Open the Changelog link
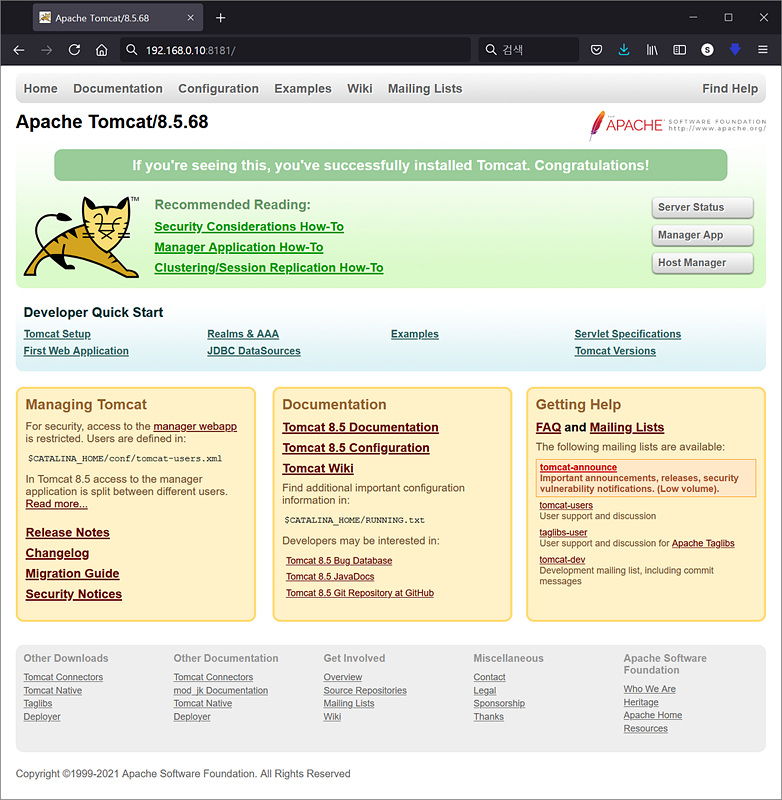Image resolution: width=782 pixels, height=800 pixels. pos(57,553)
